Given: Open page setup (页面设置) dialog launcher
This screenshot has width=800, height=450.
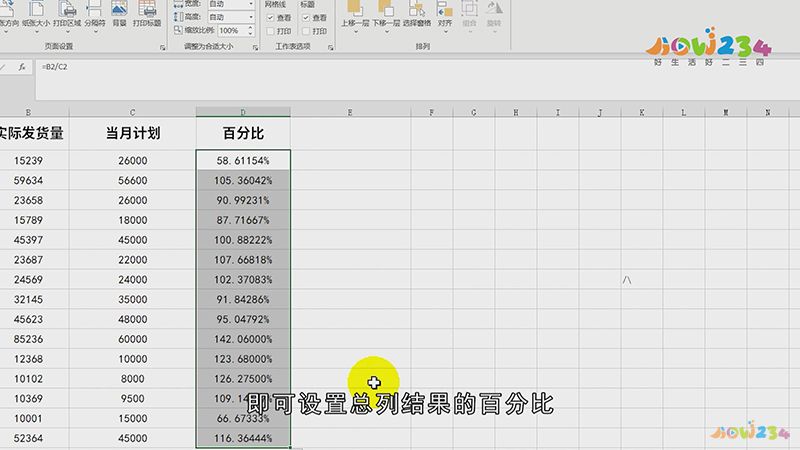Looking at the screenshot, I should coord(163,47).
